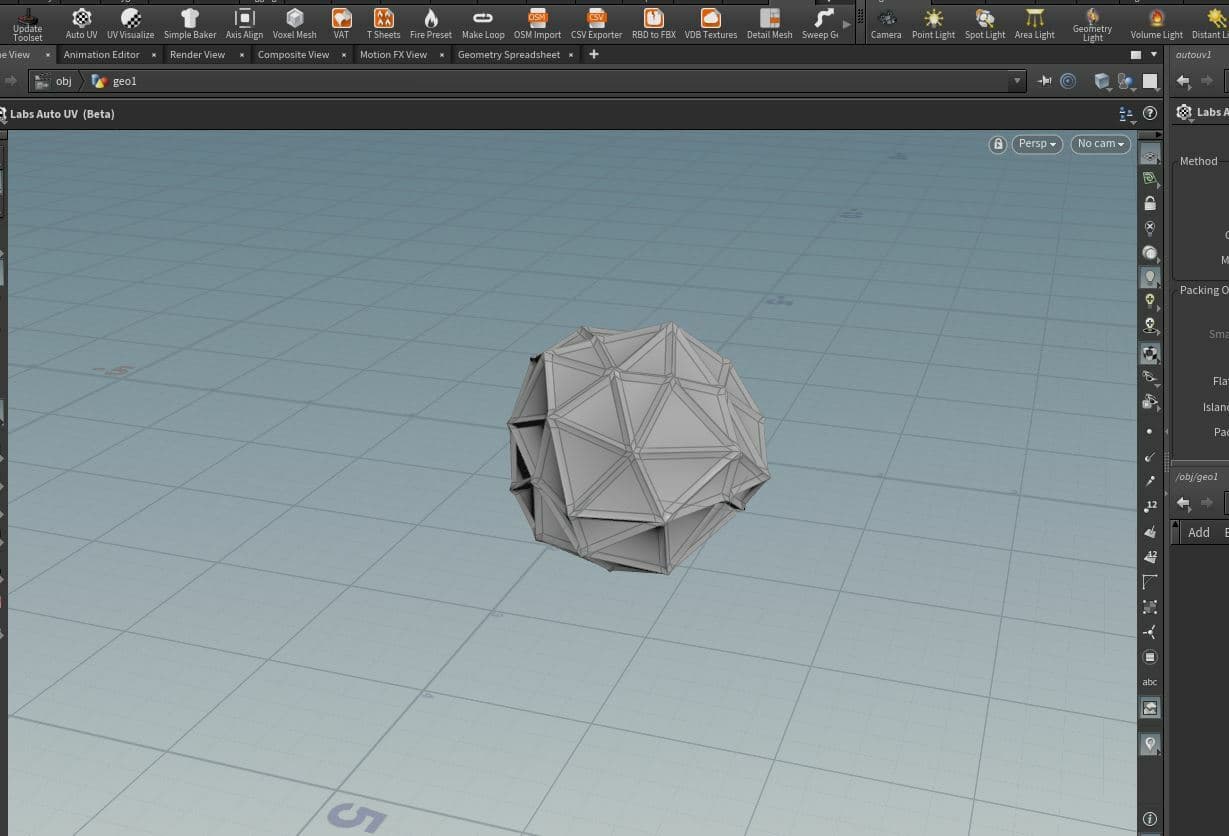The width and height of the screenshot is (1229, 836).
Task: Create a Spot Light from the shelf
Action: tap(985, 24)
